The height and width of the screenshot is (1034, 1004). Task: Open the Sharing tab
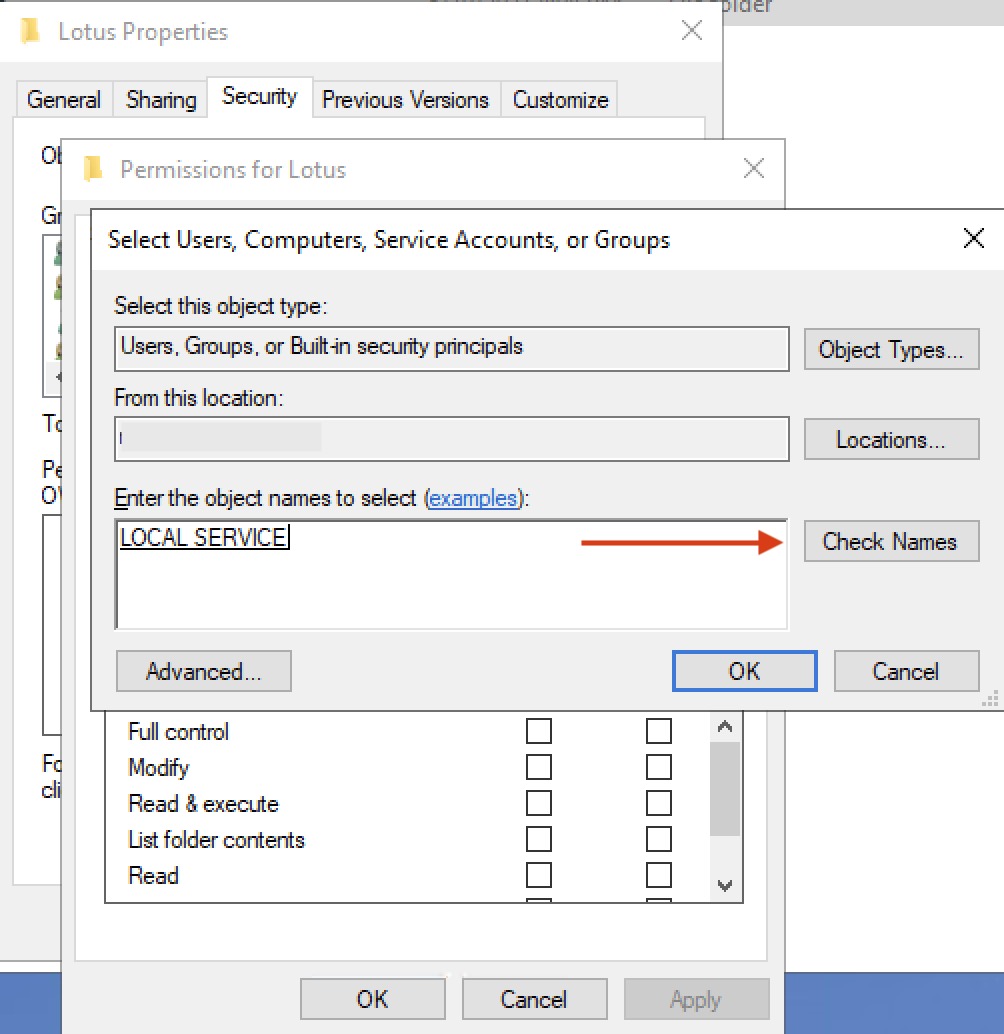(160, 99)
